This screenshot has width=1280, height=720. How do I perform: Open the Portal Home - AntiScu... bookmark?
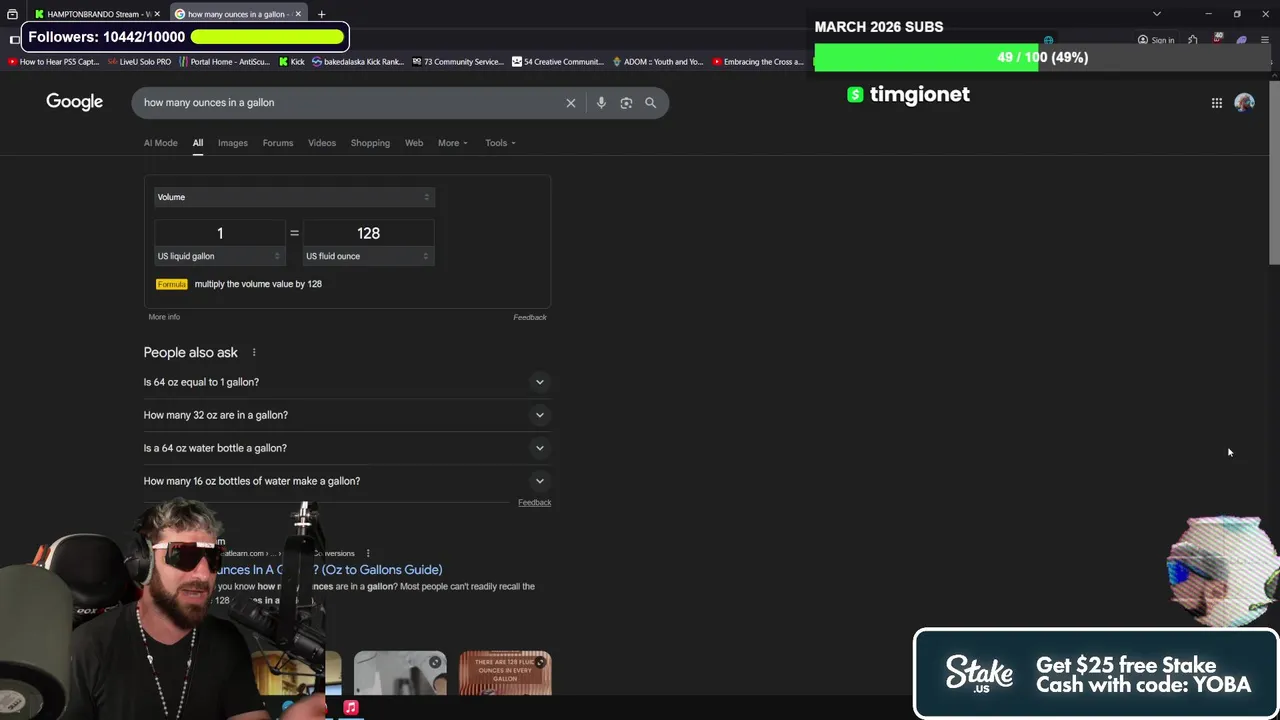pos(224,62)
